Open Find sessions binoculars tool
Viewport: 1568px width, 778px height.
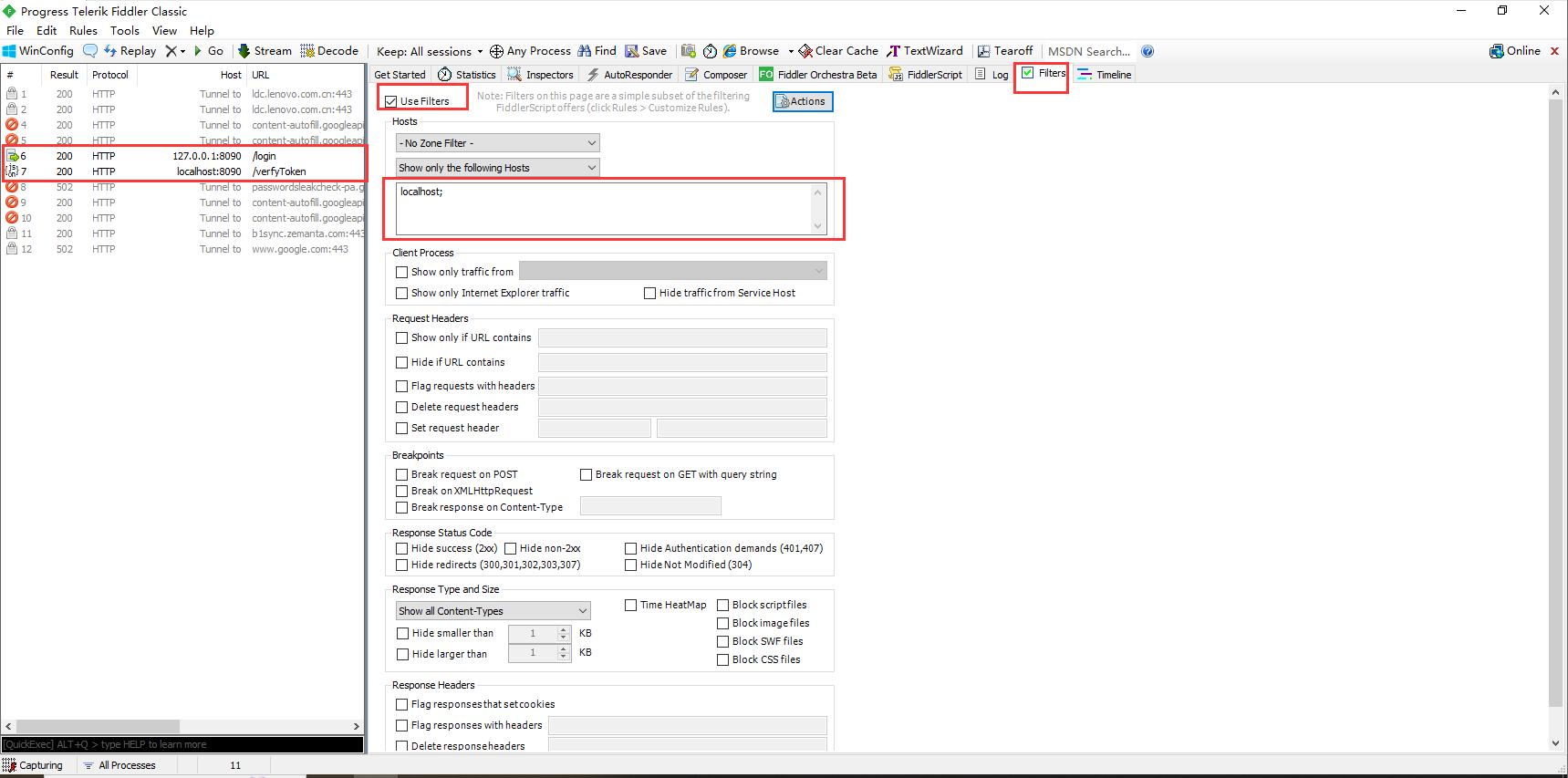[x=597, y=51]
